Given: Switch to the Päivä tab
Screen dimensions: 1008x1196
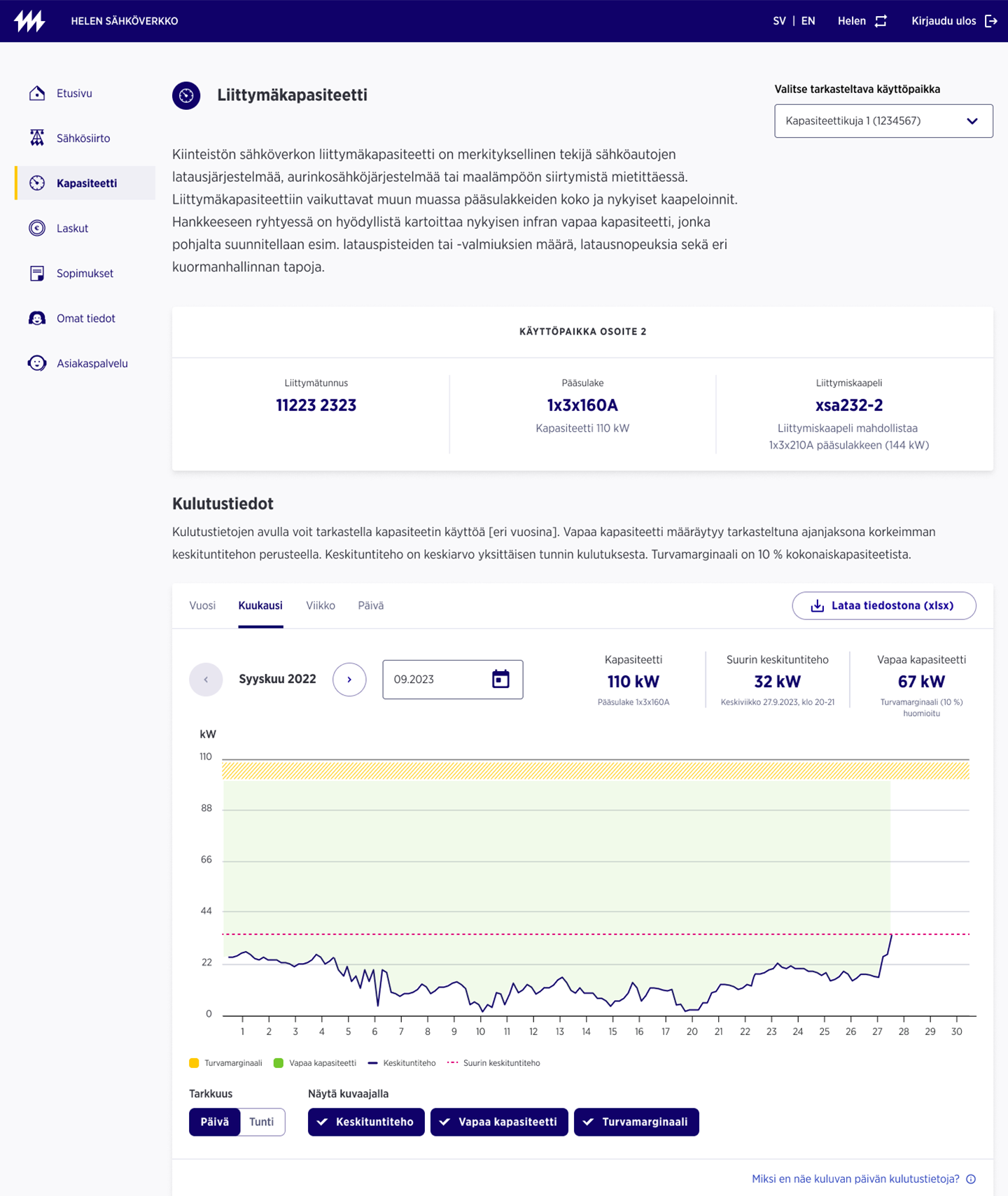Looking at the screenshot, I should [x=371, y=605].
